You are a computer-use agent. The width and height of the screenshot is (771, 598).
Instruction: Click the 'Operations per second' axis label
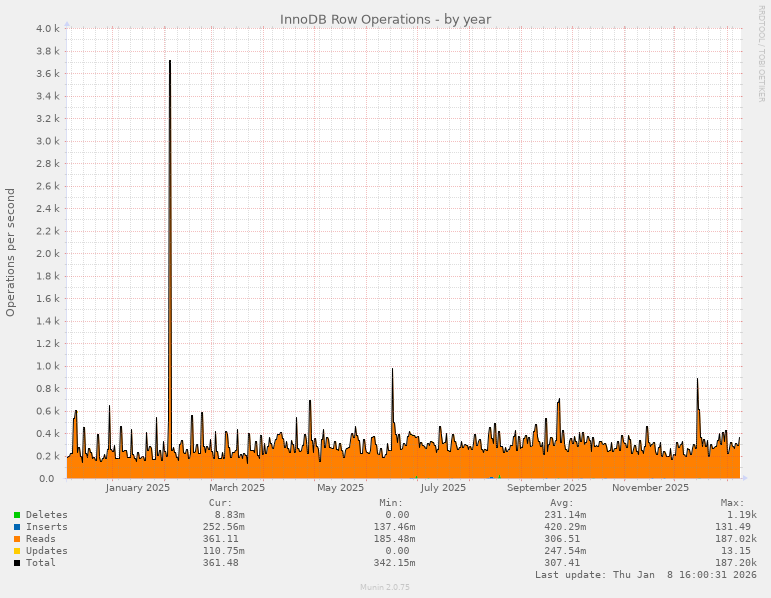point(10,252)
